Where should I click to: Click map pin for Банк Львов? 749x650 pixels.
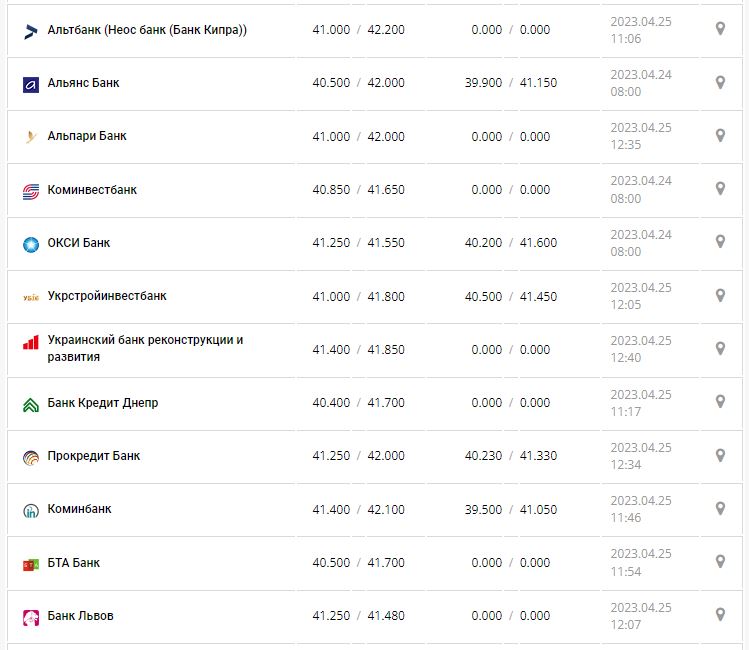coord(720,615)
